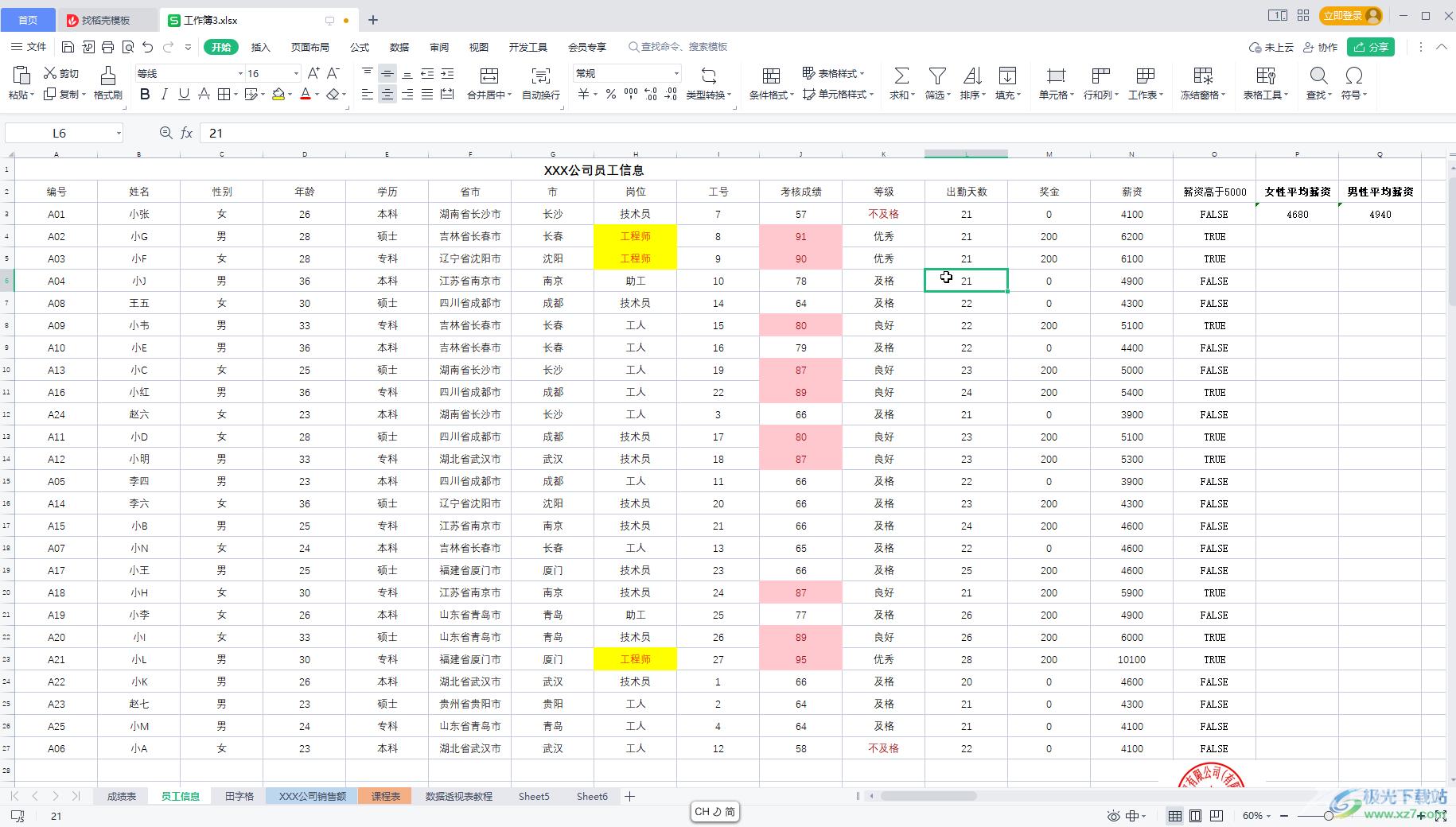Open a new document tab with plus
1456x827 pixels.
372,20
